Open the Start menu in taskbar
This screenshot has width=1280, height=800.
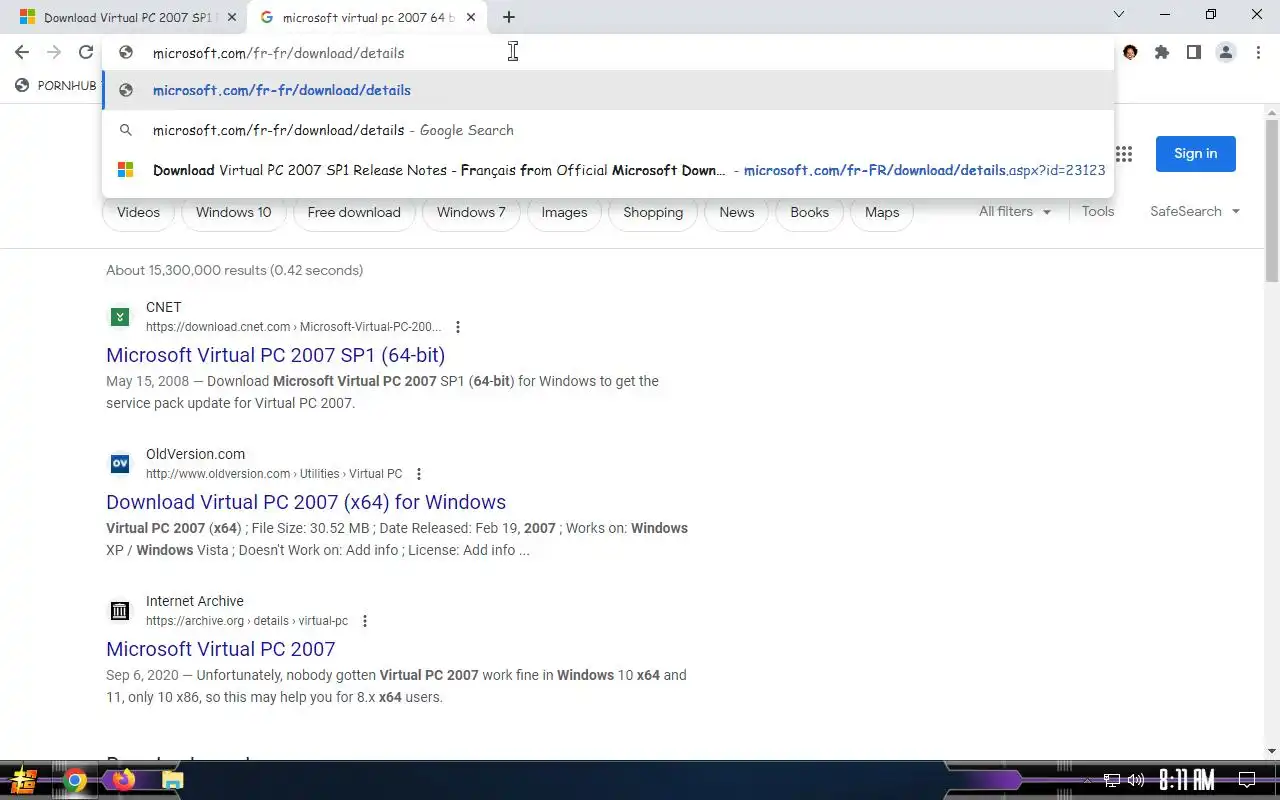click(24, 780)
